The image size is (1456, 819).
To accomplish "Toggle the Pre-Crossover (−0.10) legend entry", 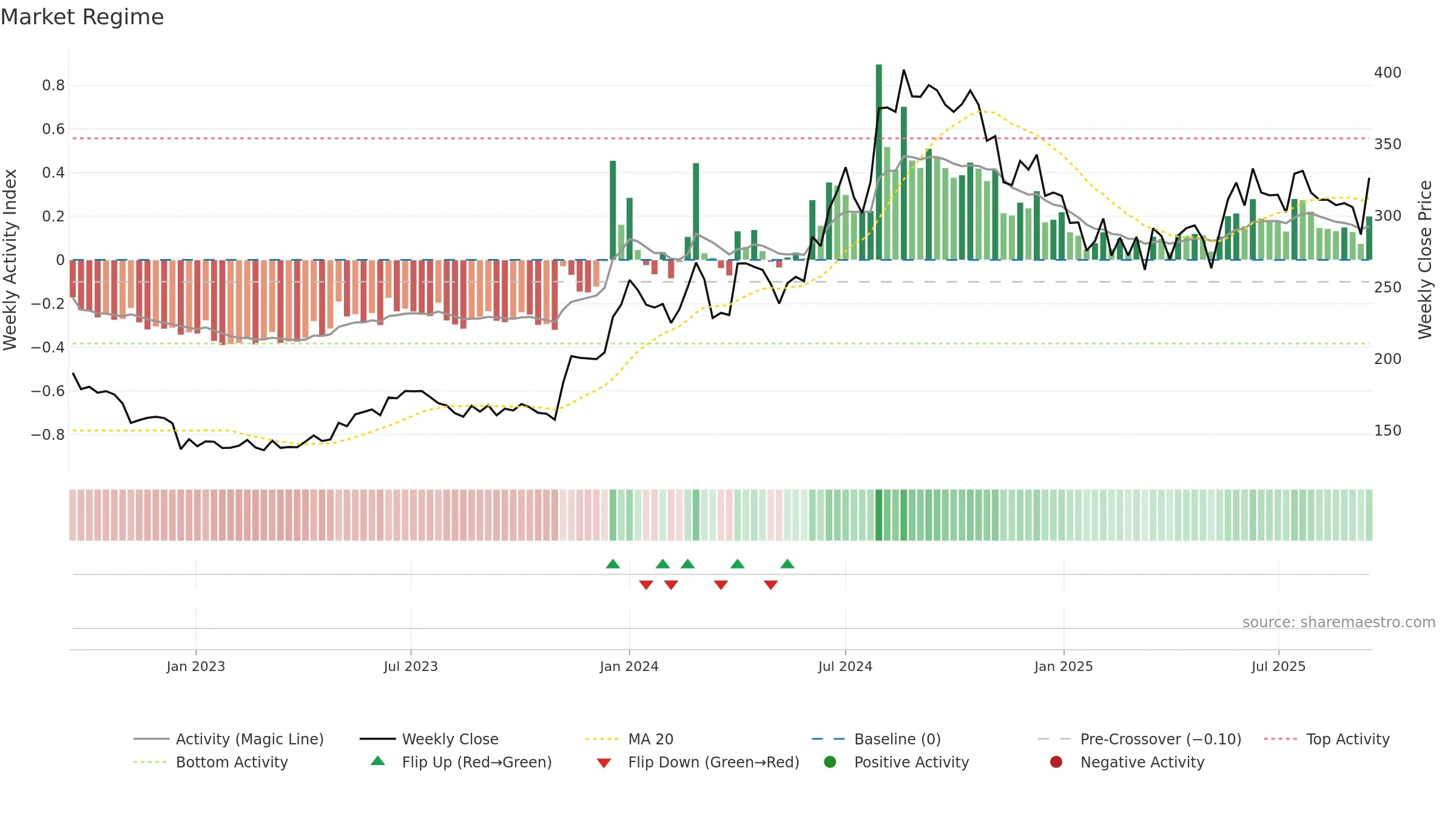I will [x=1139, y=739].
